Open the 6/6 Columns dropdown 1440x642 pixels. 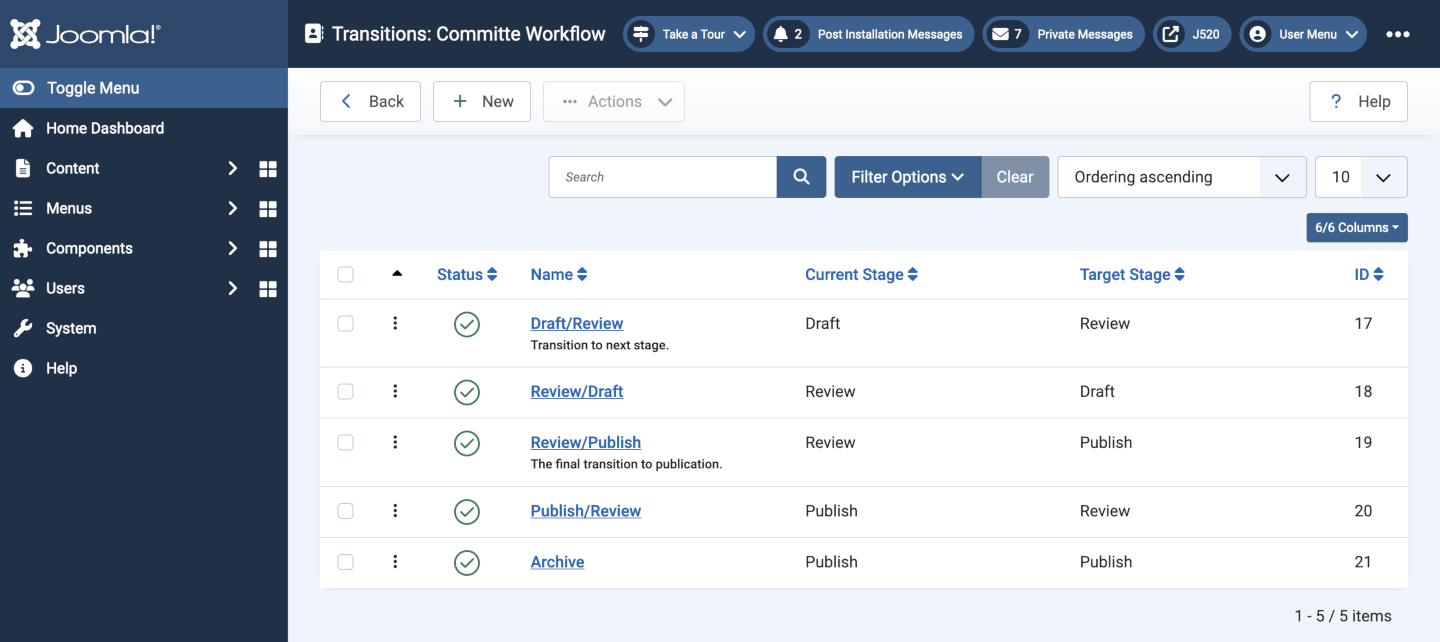click(1356, 227)
